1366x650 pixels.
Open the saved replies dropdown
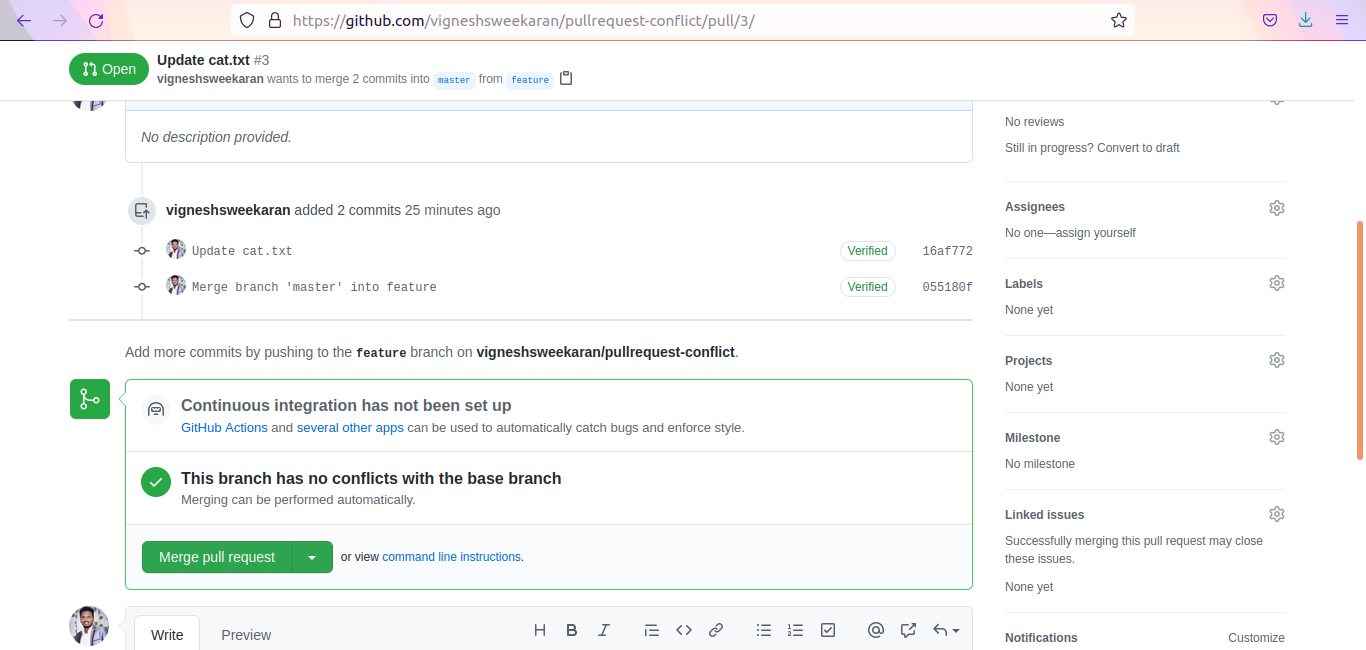coord(946,630)
